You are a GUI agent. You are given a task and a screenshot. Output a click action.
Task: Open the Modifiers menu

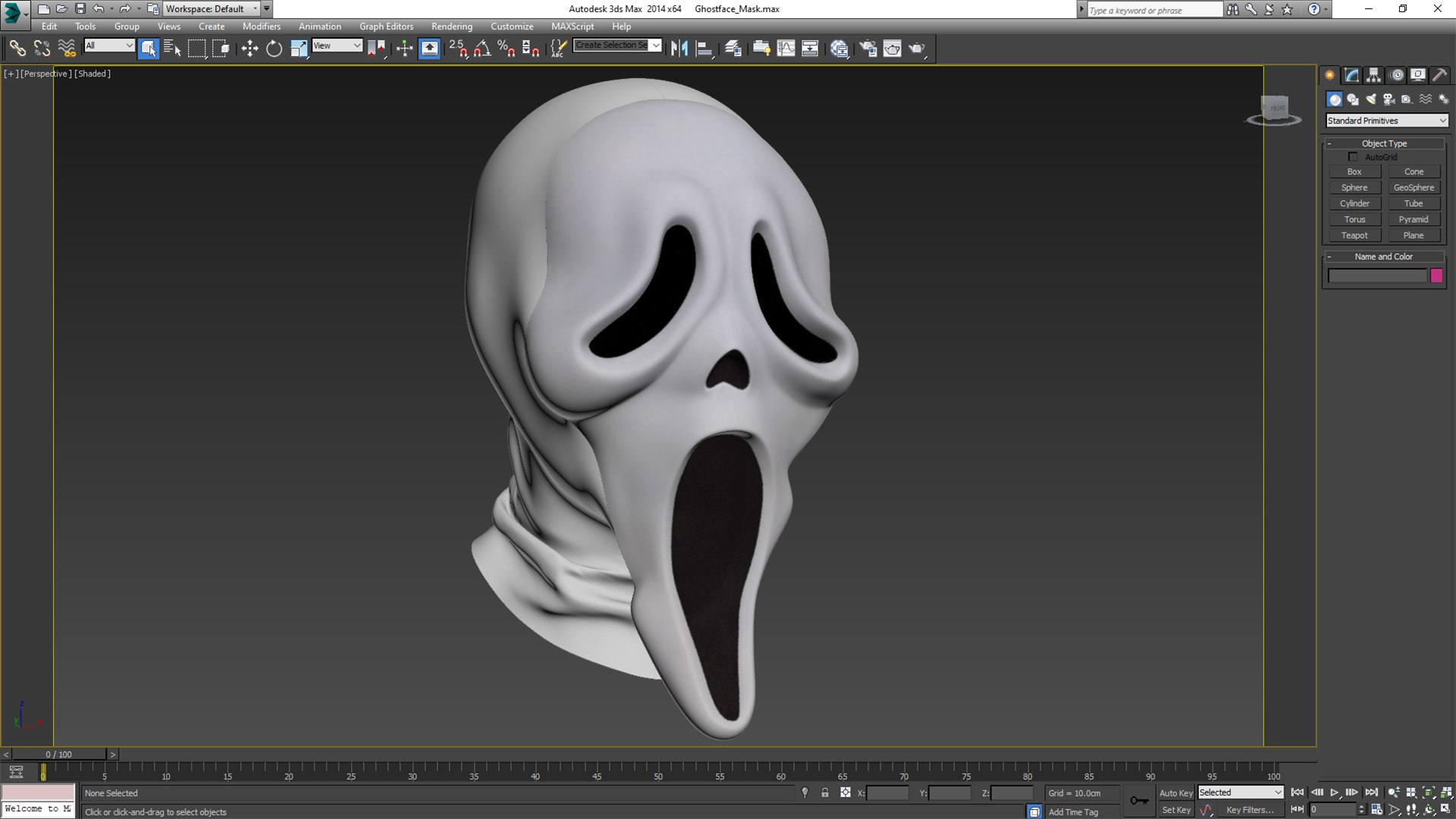(262, 26)
